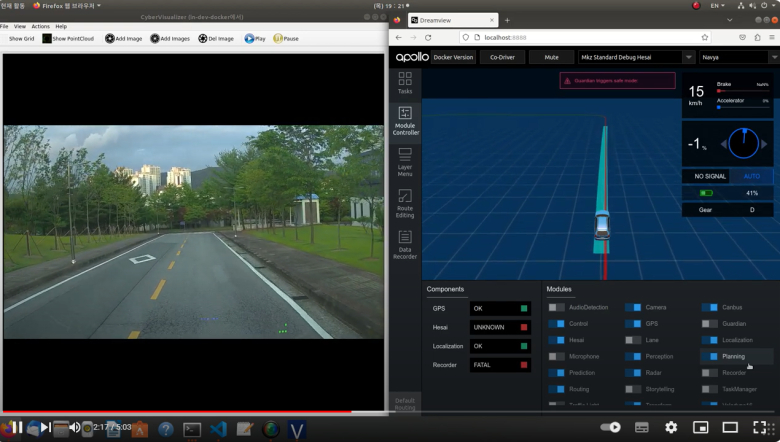Open the Actions menu in CyberVisualizer
Image resolution: width=780 pixels, height=442 pixels.
point(41,26)
